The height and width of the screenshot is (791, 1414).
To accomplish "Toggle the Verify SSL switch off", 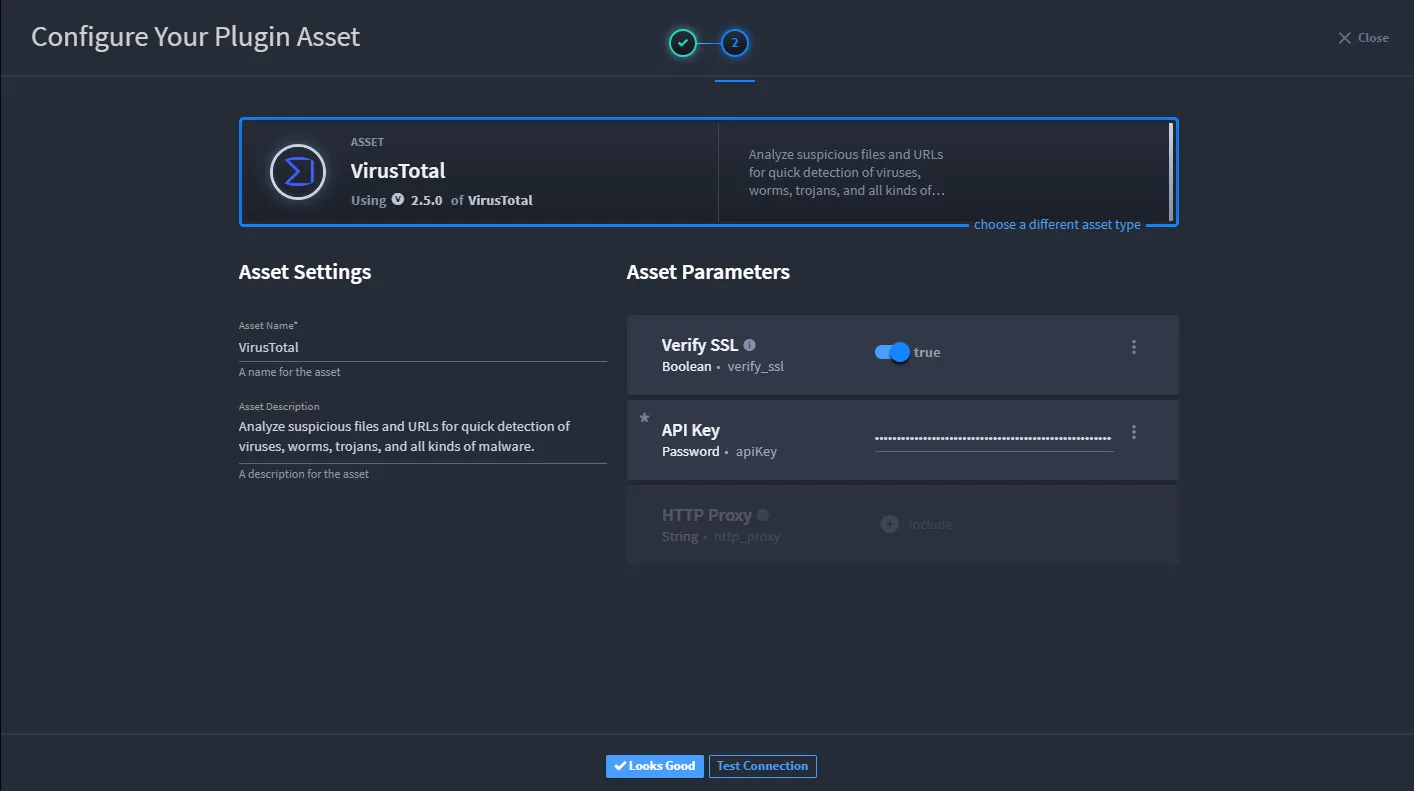I will pyautogui.click(x=892, y=352).
